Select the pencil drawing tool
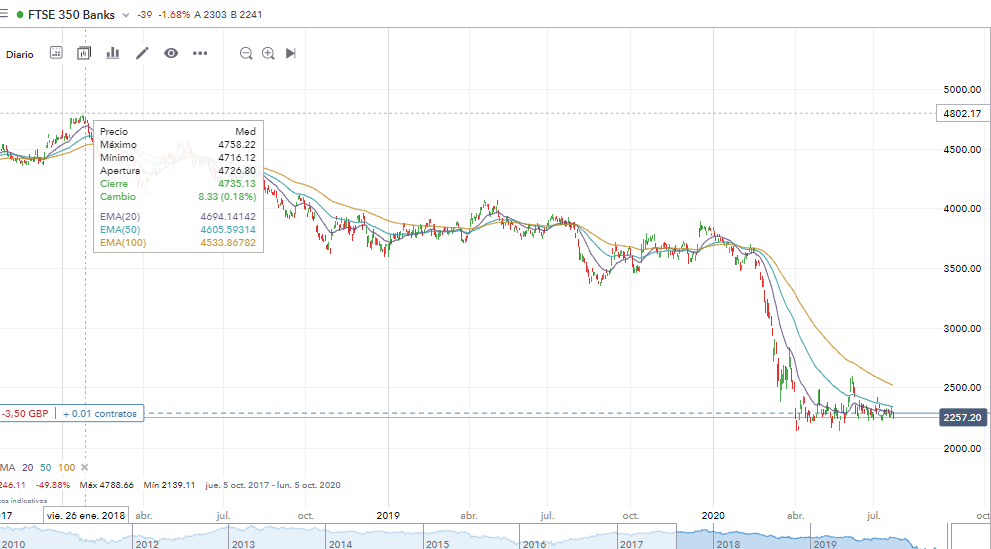 142,53
